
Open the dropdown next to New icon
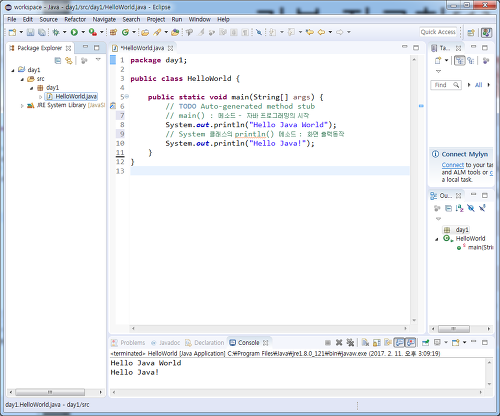click(21, 32)
